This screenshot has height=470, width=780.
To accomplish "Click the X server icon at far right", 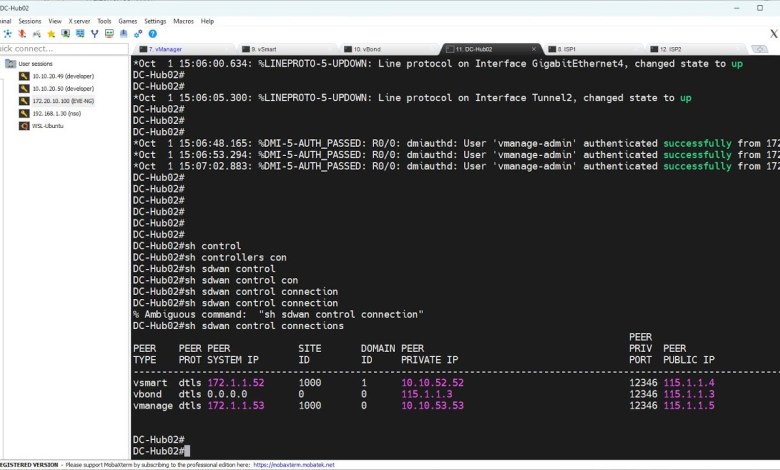I will coord(774,34).
